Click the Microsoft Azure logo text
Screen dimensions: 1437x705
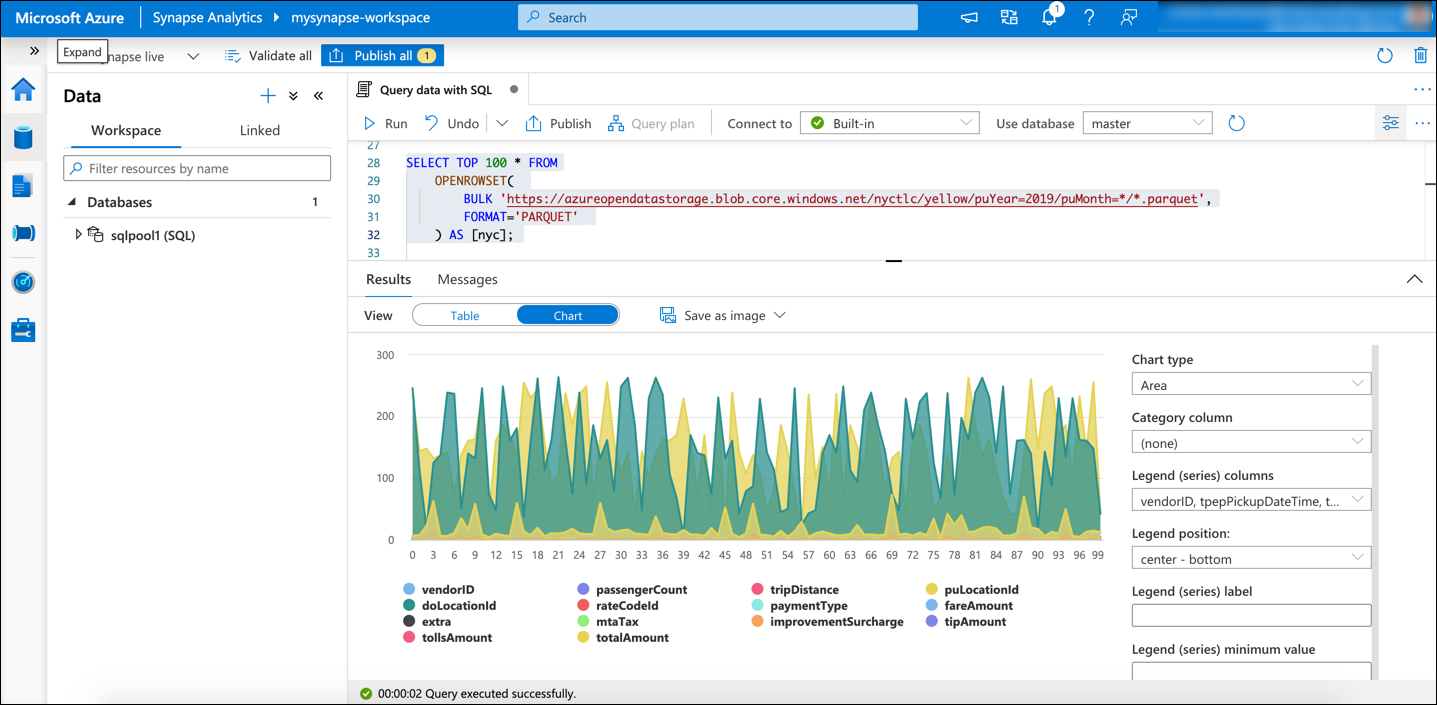click(x=69, y=18)
